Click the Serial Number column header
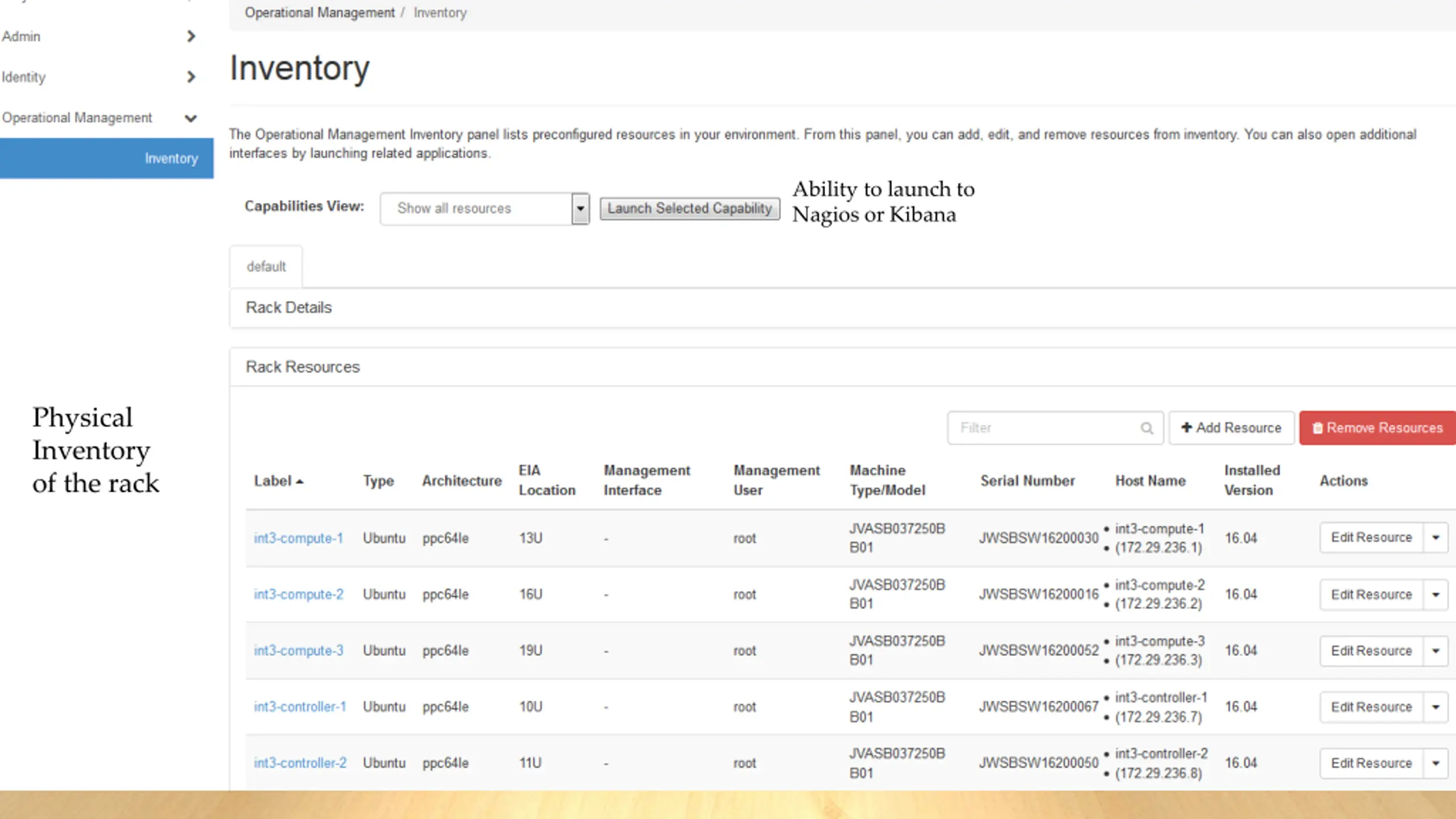This screenshot has height=819, width=1456. point(1027,481)
